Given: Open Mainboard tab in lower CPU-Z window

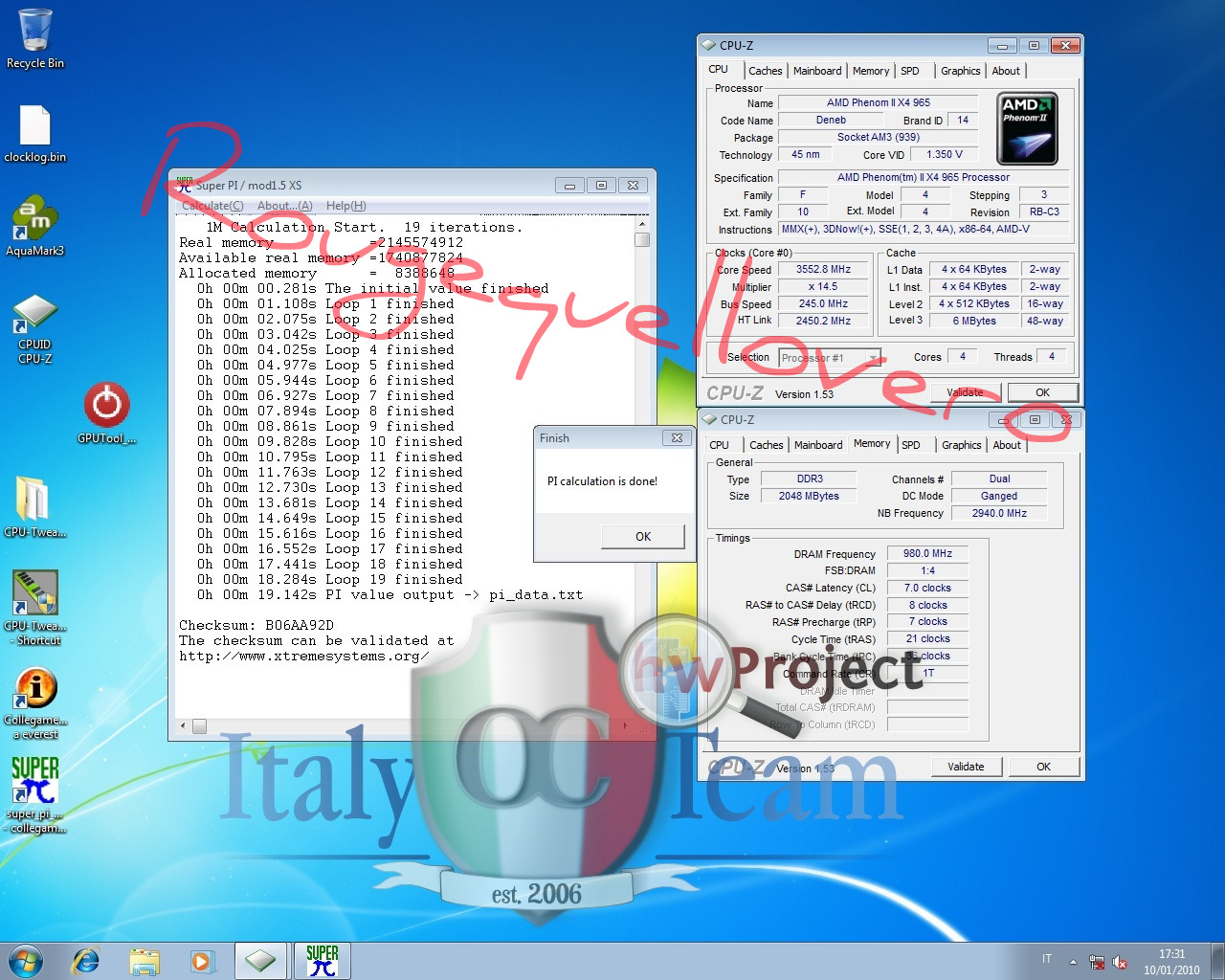Looking at the screenshot, I should click(818, 445).
